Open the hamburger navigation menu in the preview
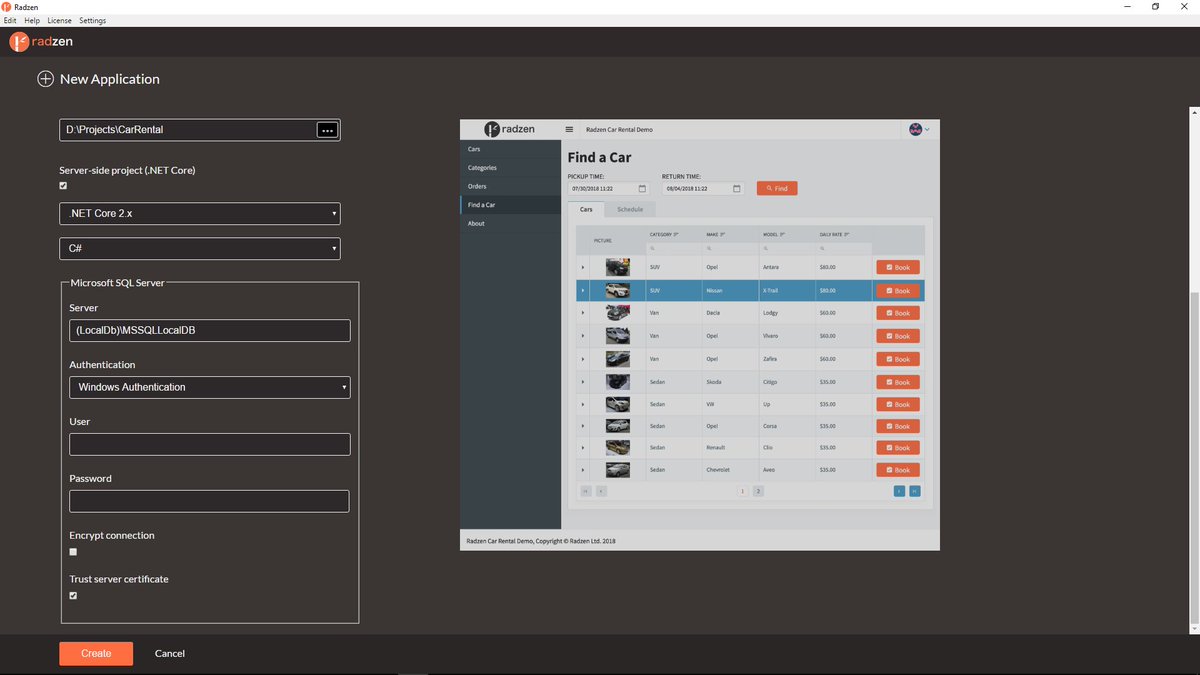Screen dimensions: 1200x675 click(569, 128)
